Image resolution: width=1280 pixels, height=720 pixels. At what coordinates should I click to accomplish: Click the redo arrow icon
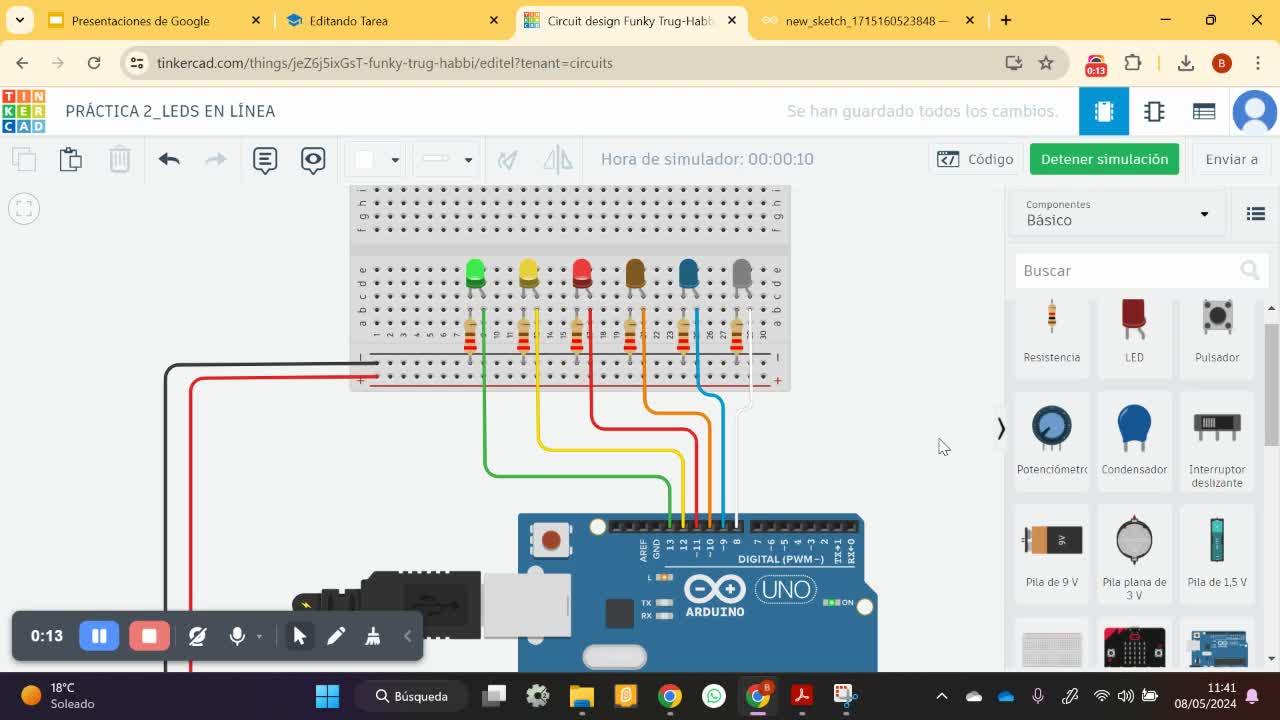tap(216, 159)
